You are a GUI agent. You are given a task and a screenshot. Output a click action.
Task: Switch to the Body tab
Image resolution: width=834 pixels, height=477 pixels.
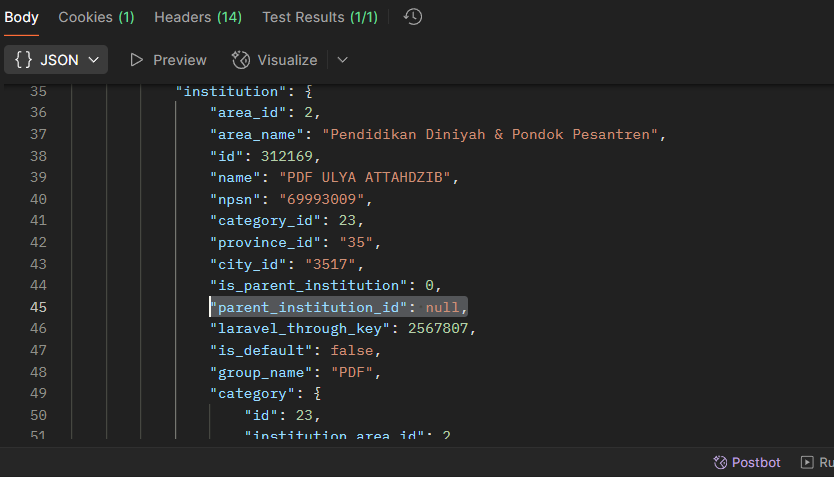point(22,17)
